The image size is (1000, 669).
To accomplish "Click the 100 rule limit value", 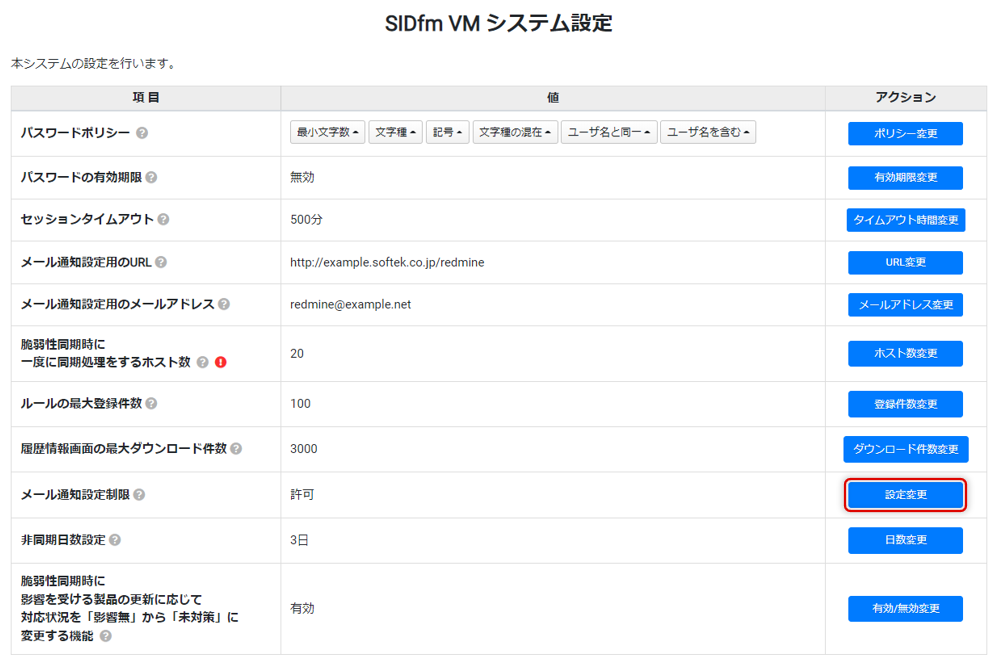I will pyautogui.click(x=300, y=404).
